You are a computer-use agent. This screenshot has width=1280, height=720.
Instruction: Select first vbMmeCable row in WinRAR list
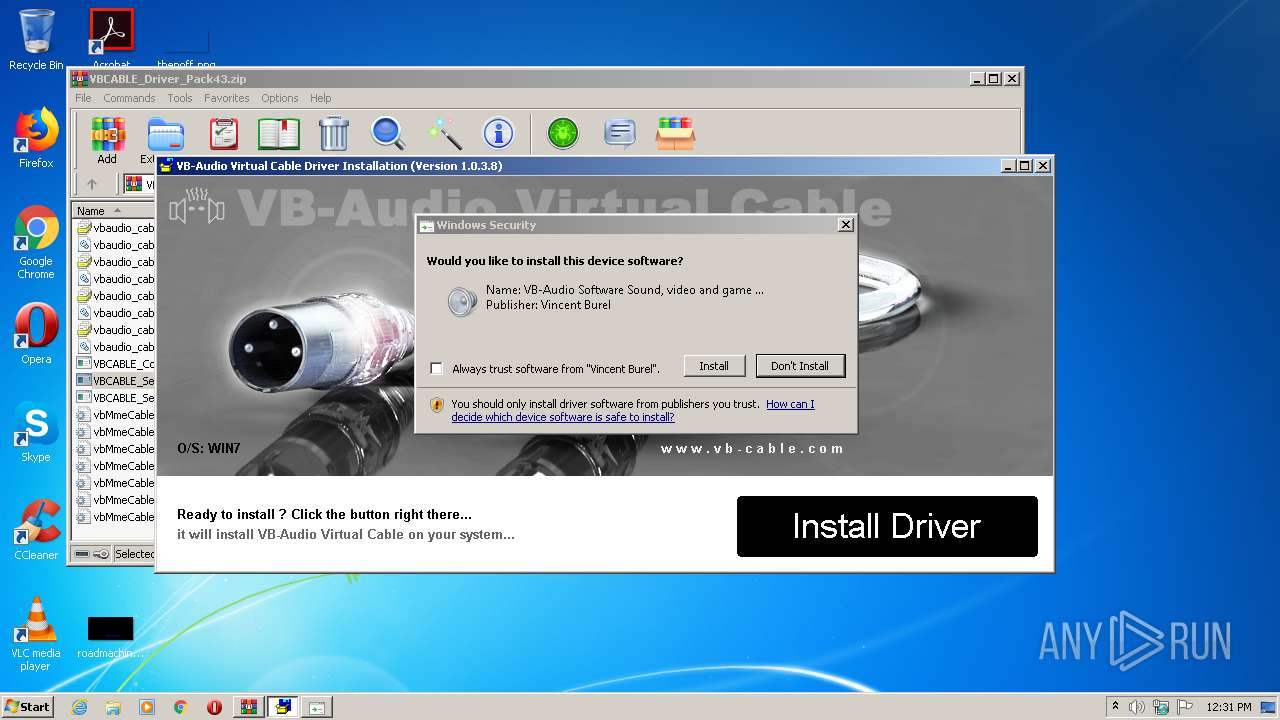click(115, 415)
